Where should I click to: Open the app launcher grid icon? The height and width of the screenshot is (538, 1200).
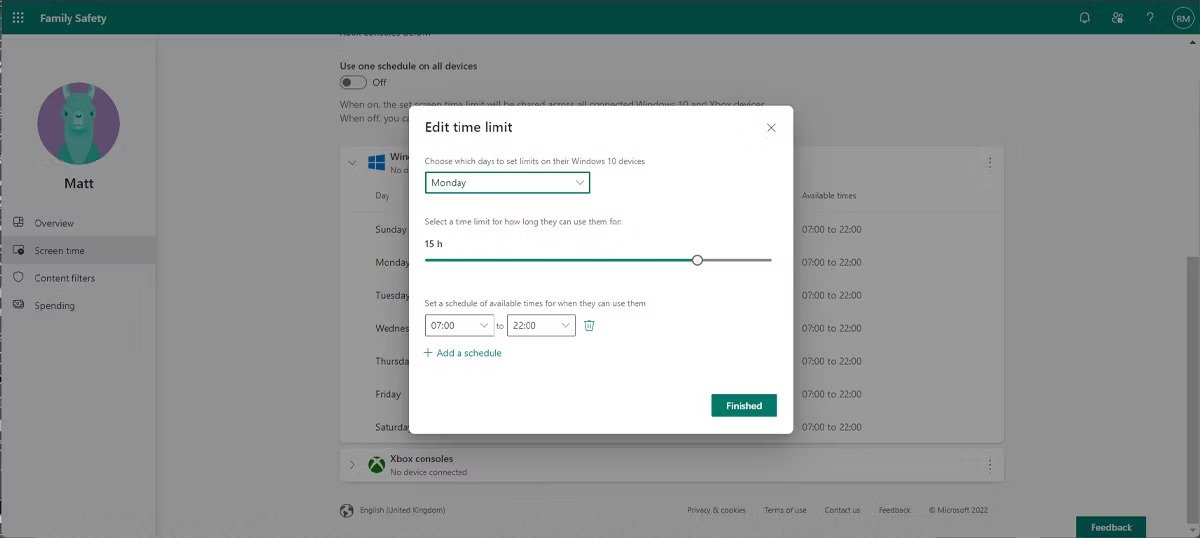tap(18, 18)
